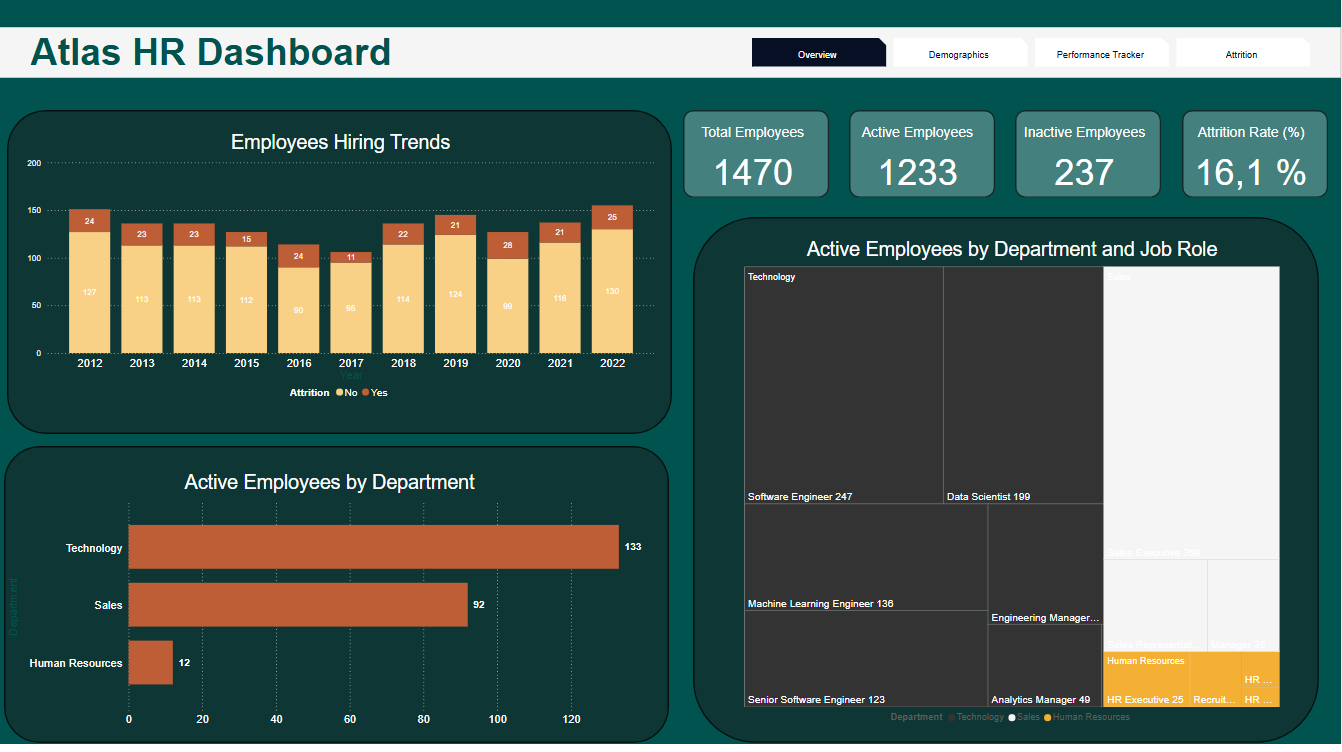This screenshot has height=752, width=1342.
Task: Go to the Attrition page tab
Action: [1241, 54]
